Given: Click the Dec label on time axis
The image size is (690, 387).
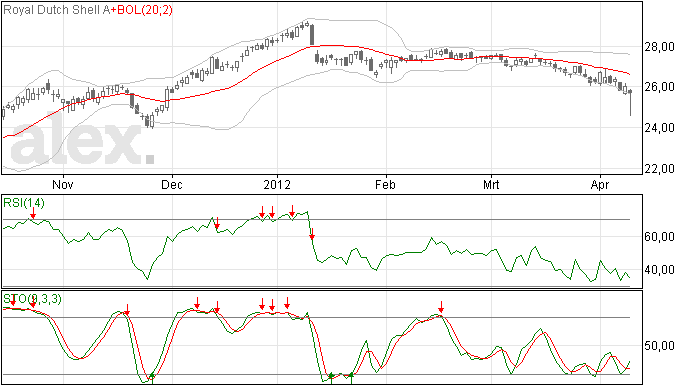Looking at the screenshot, I should pyautogui.click(x=172, y=184).
